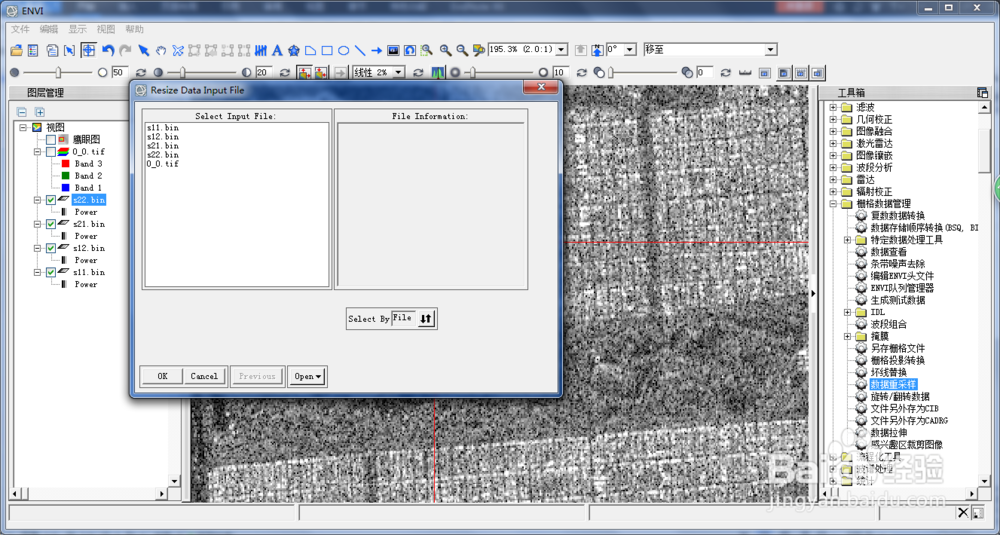Activate the crosshair cursor tool
1000x535 pixels.
pos(88,50)
